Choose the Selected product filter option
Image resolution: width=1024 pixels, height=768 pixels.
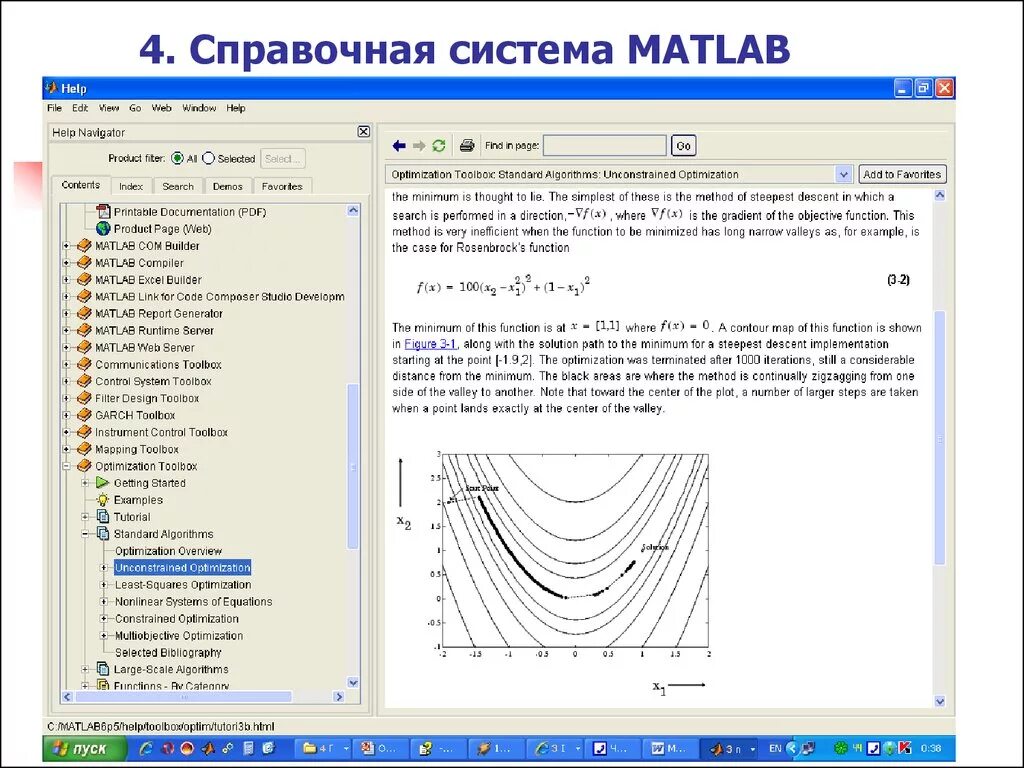coord(208,158)
